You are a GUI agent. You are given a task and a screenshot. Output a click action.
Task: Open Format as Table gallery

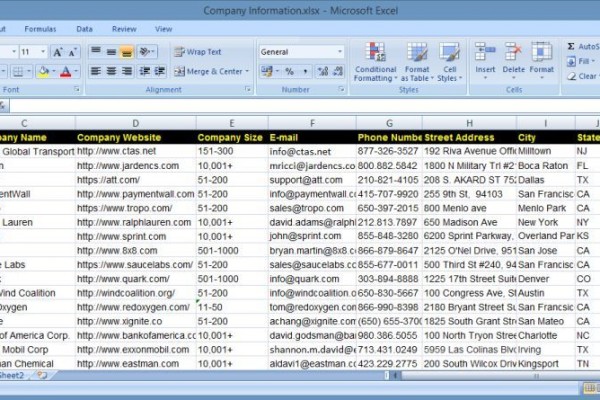point(417,62)
